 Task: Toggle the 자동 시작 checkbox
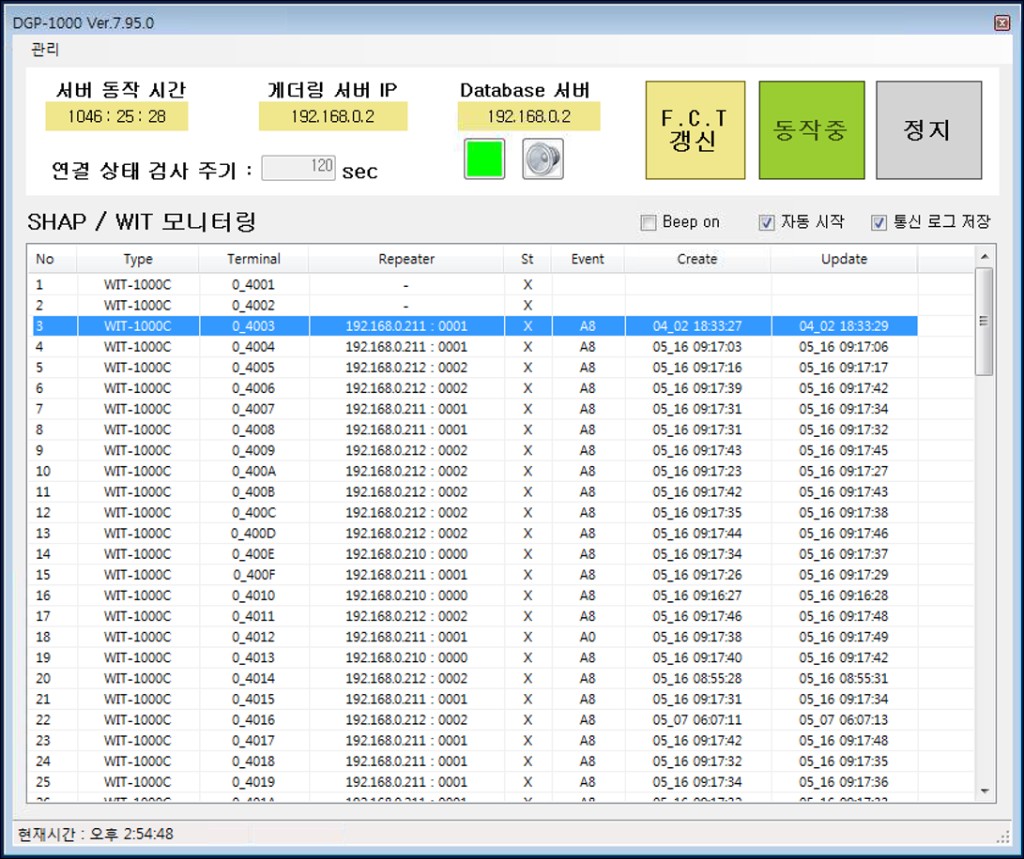tap(767, 223)
